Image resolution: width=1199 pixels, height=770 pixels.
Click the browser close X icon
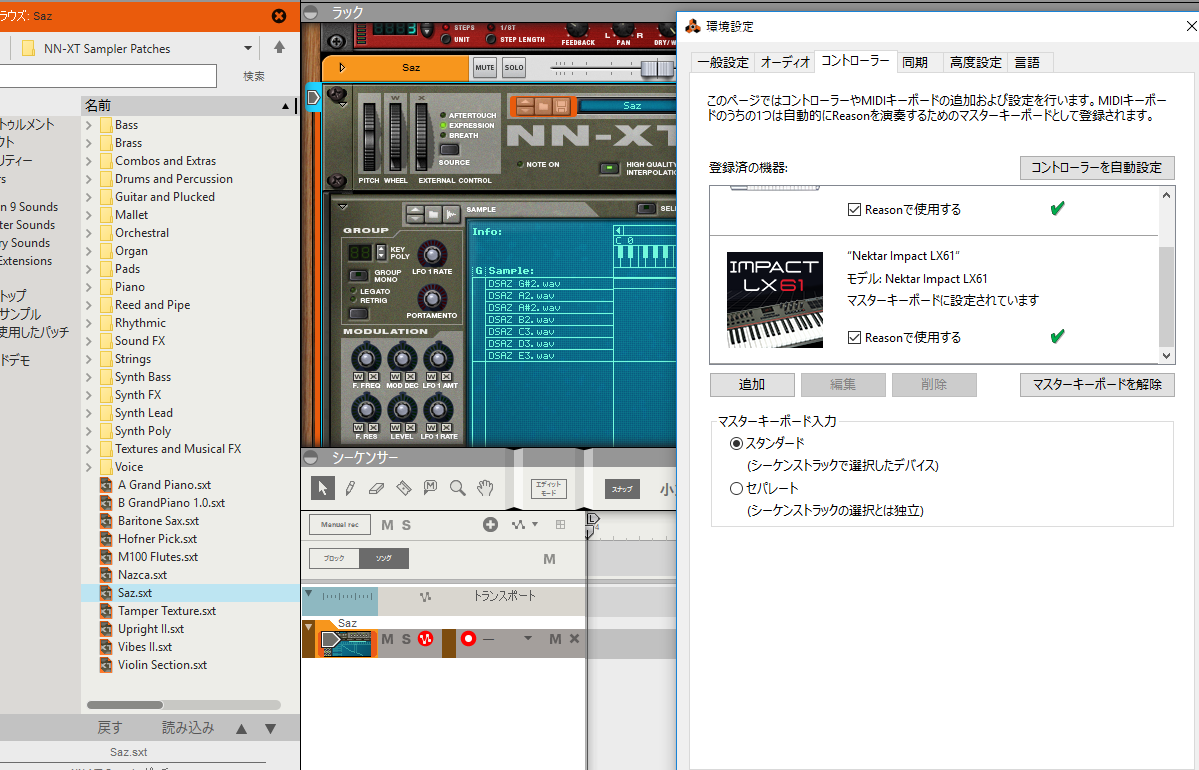coord(279,16)
